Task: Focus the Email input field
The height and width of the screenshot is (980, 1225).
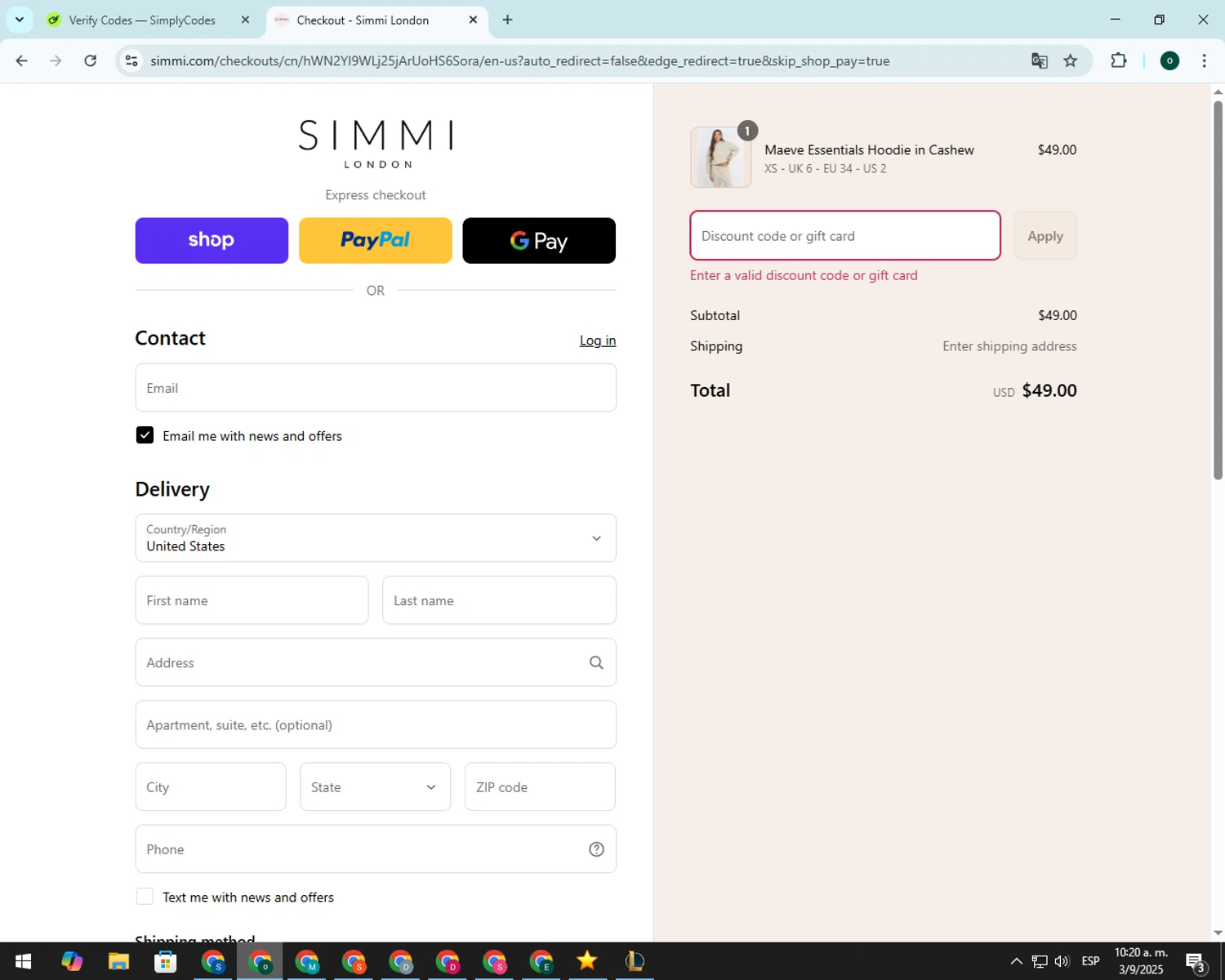Action: pyautogui.click(x=376, y=388)
